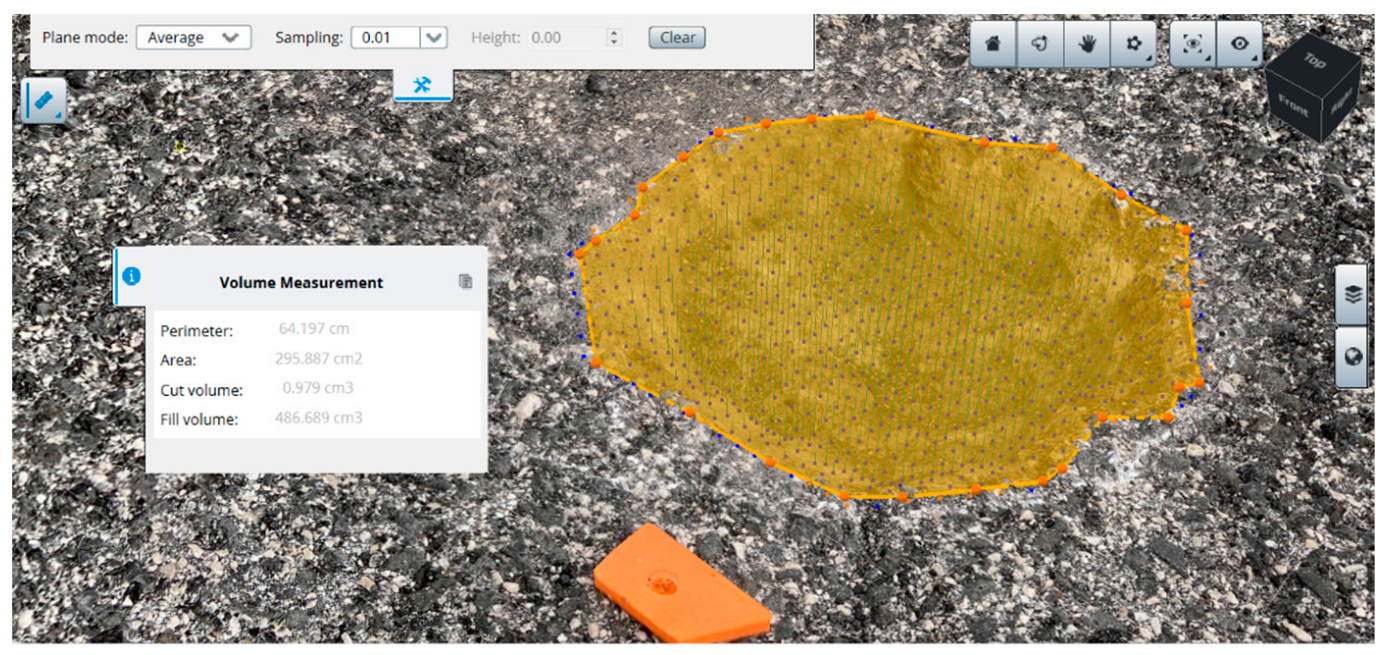Click the blue info icon
Viewport: 1385px width, 655px height.
click(x=131, y=276)
